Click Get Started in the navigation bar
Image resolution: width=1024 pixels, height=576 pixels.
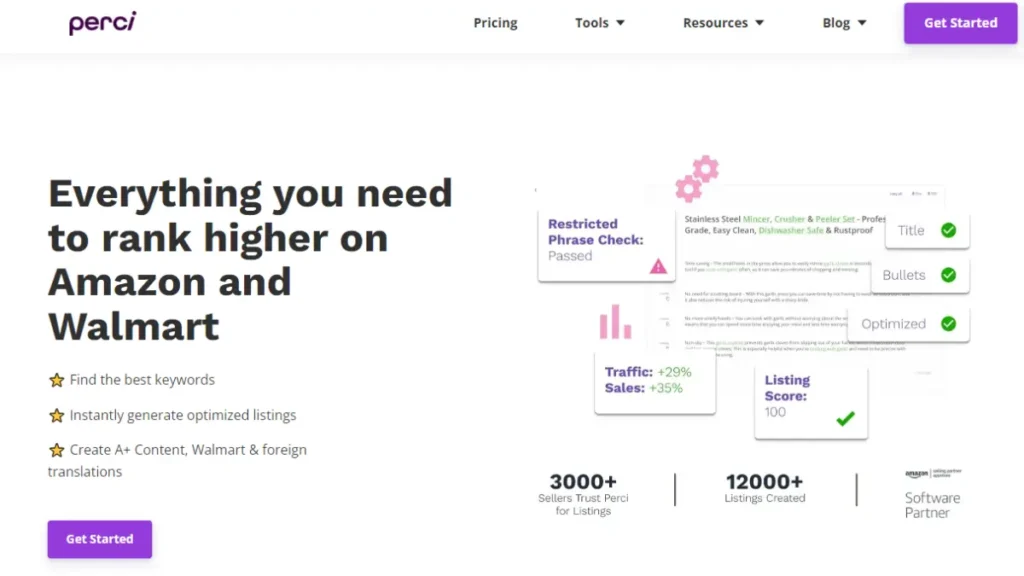click(x=960, y=23)
